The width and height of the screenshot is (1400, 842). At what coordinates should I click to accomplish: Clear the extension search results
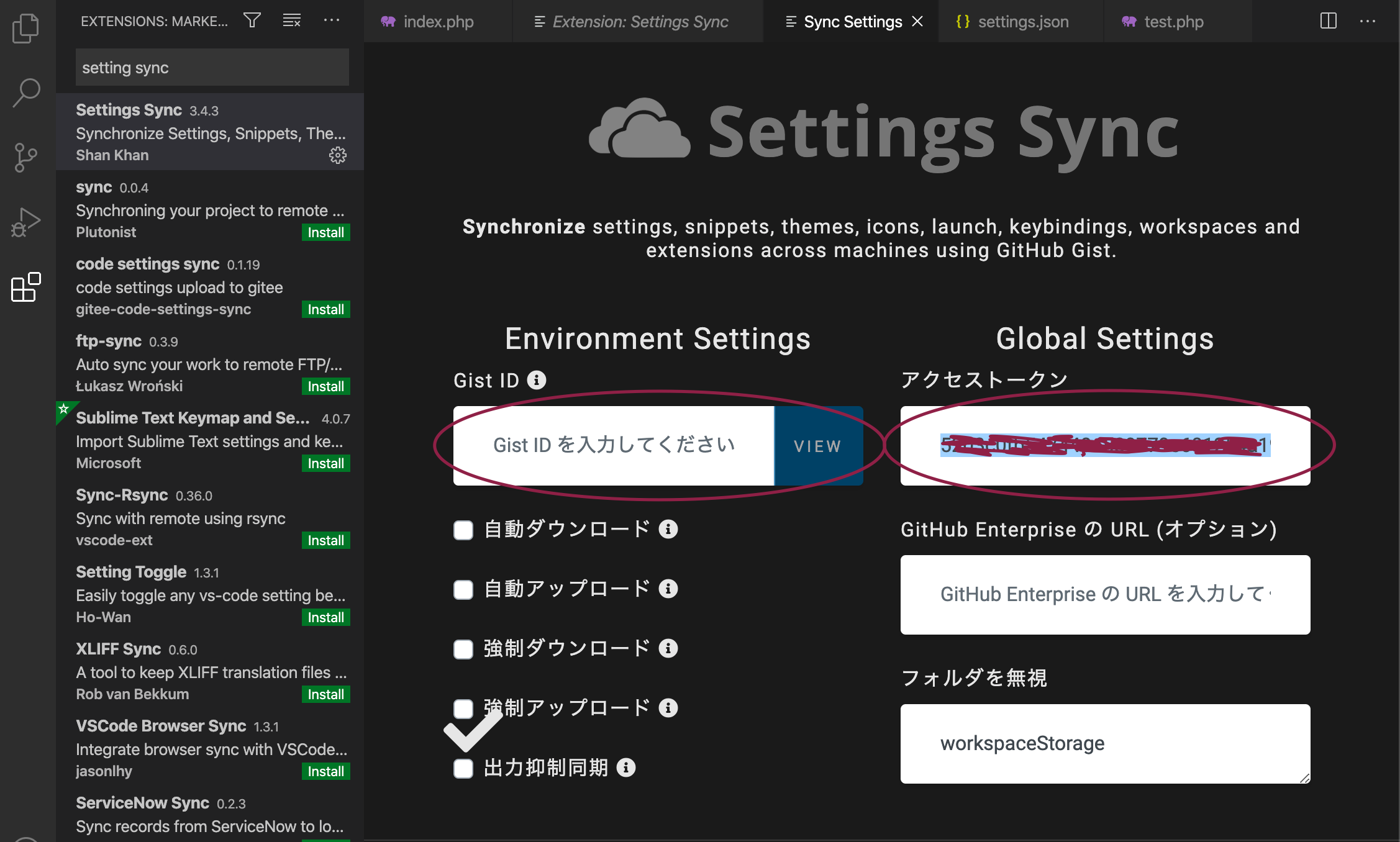point(291,20)
